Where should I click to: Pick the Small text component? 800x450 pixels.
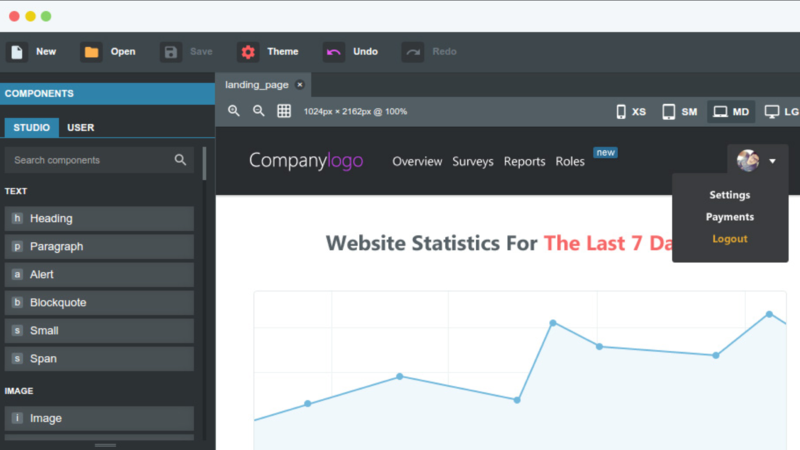[99, 331]
